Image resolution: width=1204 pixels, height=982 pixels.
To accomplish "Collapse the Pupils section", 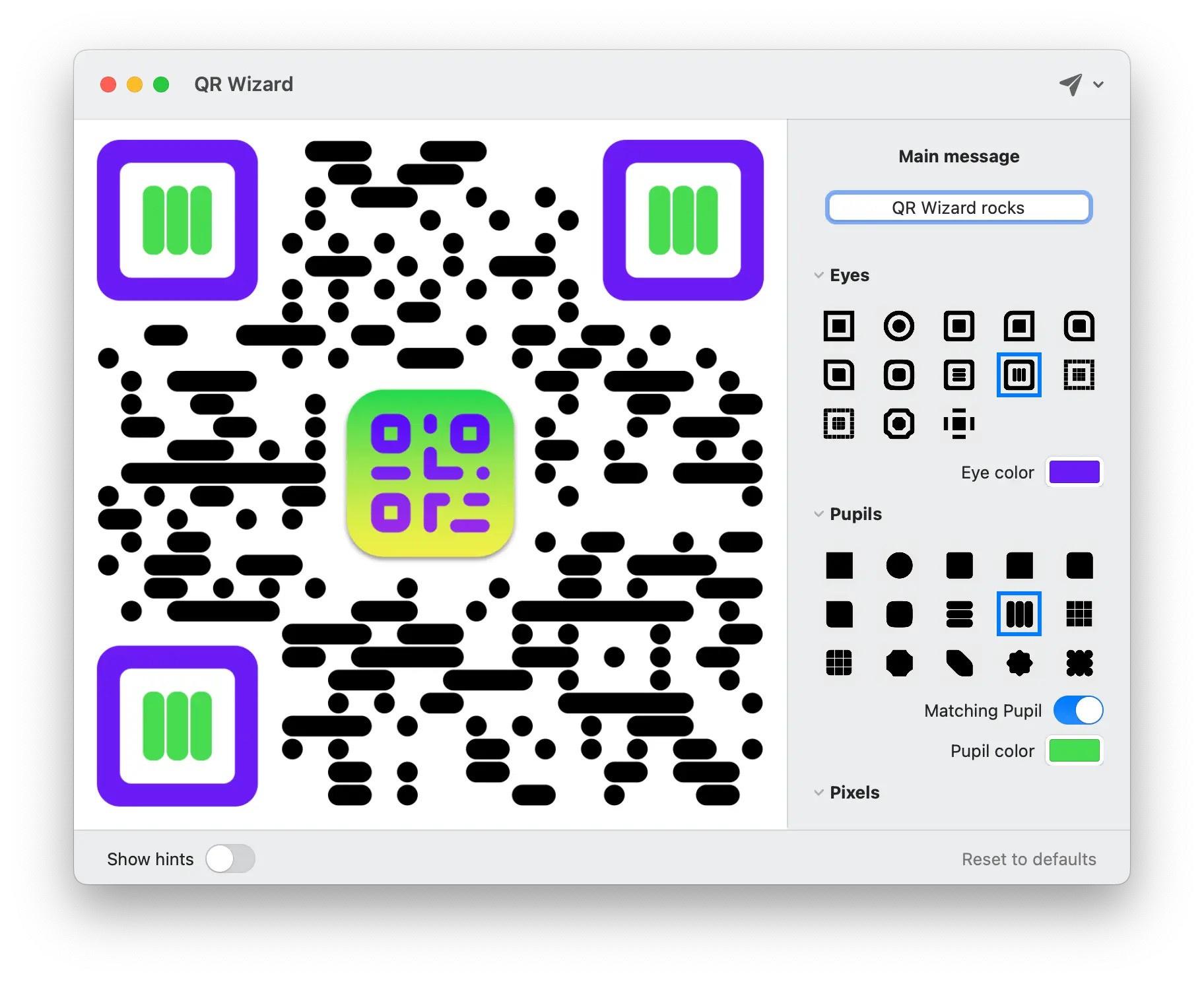I will pyautogui.click(x=819, y=514).
